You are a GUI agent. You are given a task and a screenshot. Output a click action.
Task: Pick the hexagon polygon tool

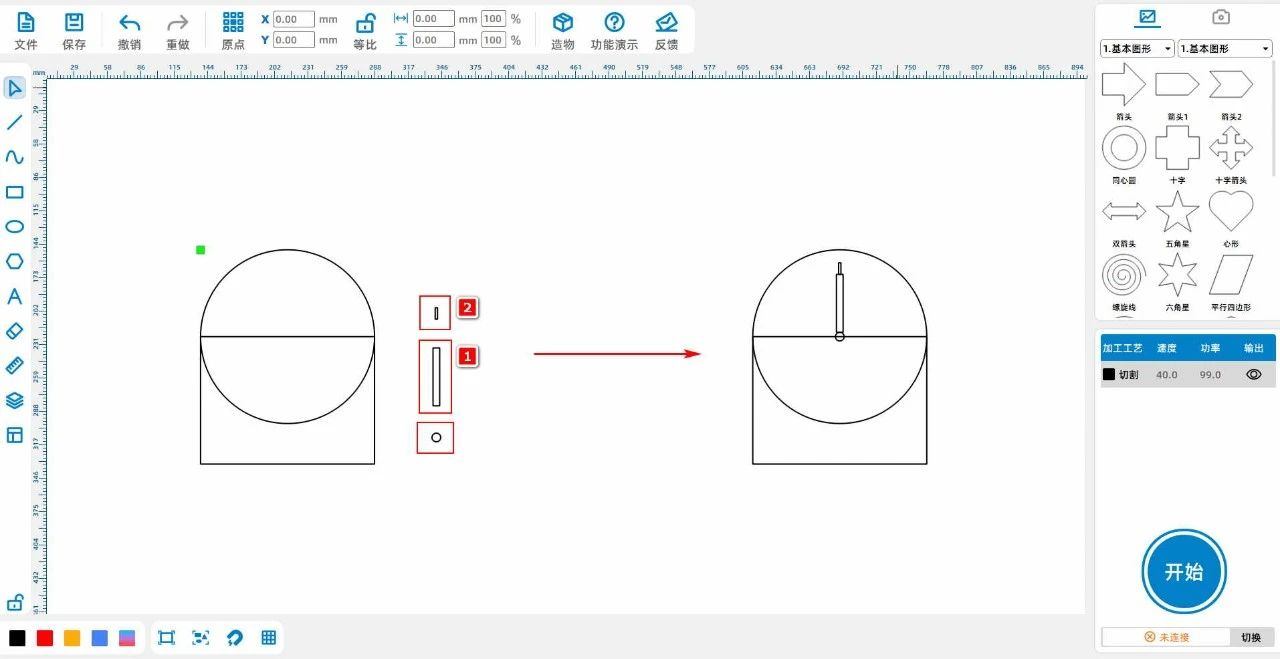click(x=15, y=261)
